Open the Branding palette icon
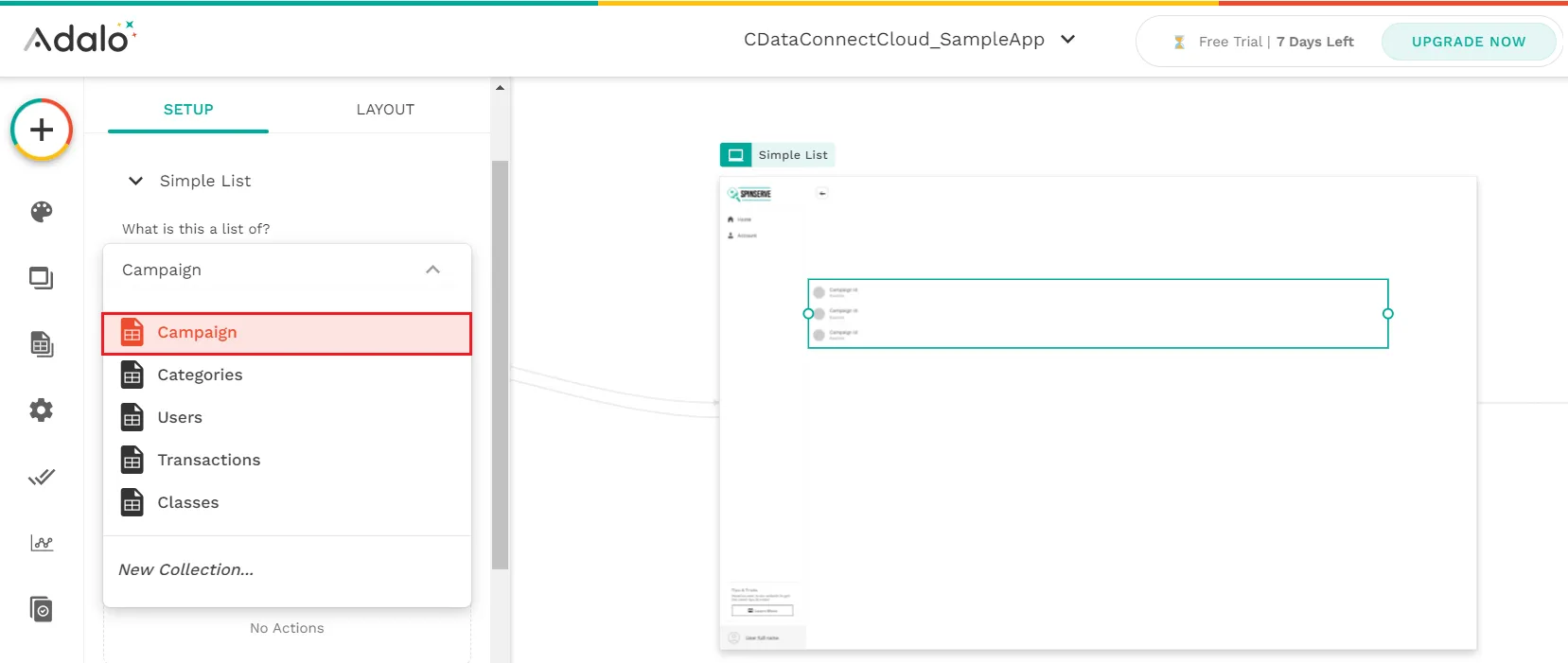The height and width of the screenshot is (663, 1568). [42, 212]
